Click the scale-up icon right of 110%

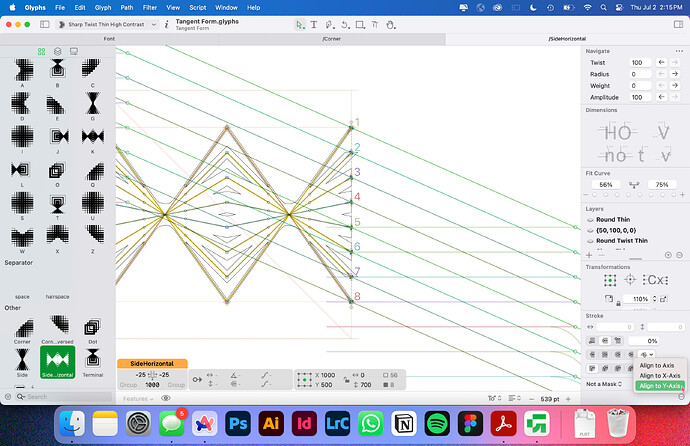click(664, 299)
